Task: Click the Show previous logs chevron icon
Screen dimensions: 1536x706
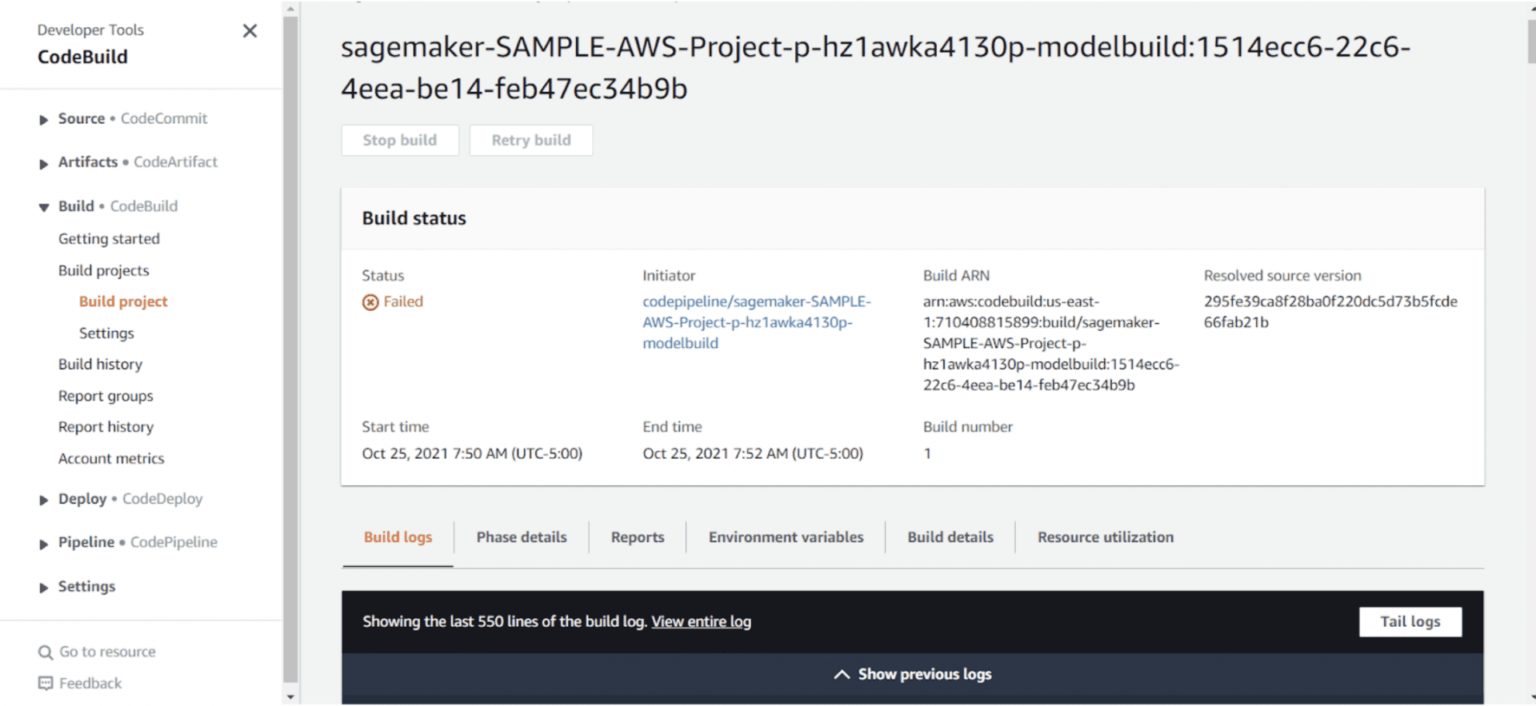Action: [842, 675]
